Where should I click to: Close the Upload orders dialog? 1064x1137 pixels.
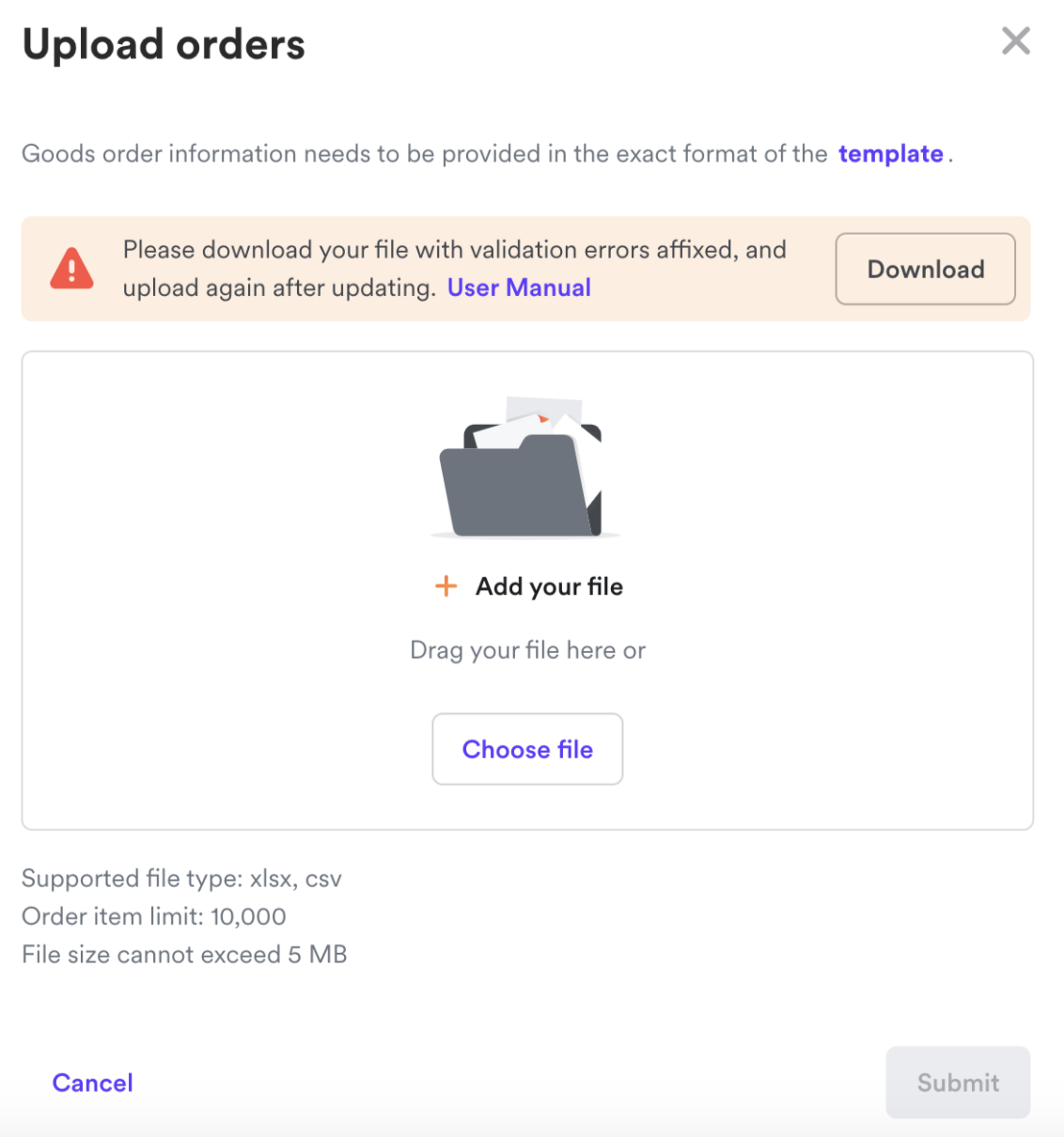pos(1016,40)
